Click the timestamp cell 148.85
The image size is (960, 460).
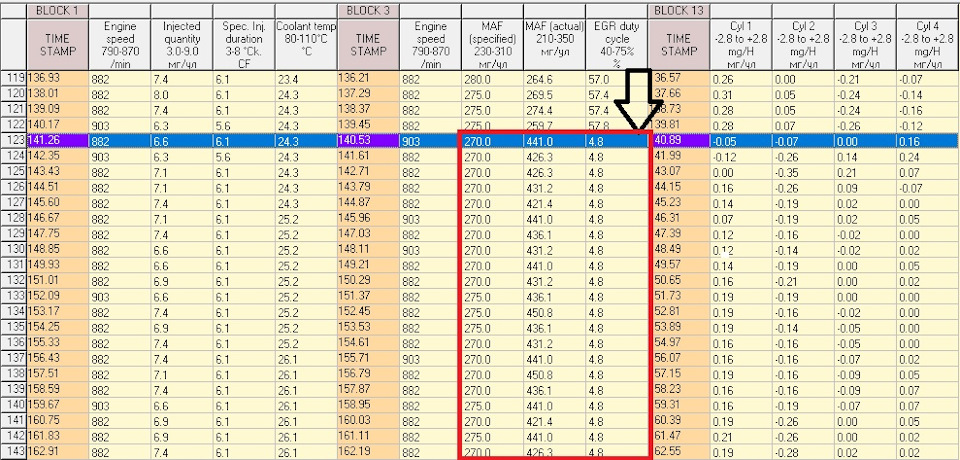click(x=58, y=249)
